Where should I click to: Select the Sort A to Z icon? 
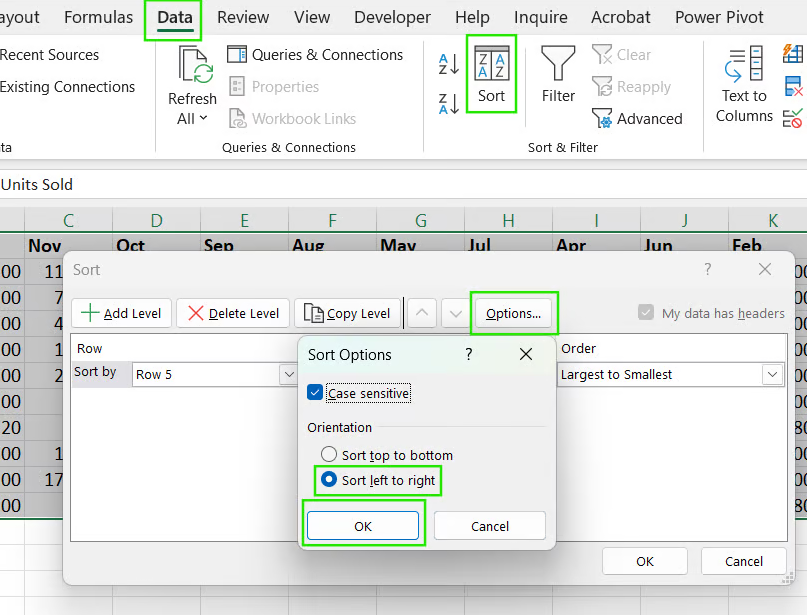tap(448, 63)
